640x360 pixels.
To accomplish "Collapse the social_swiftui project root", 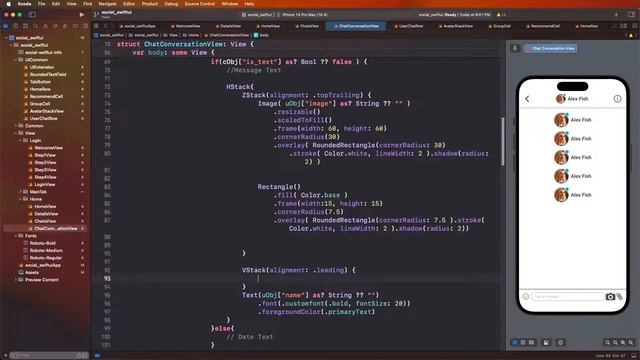I will click(6, 38).
